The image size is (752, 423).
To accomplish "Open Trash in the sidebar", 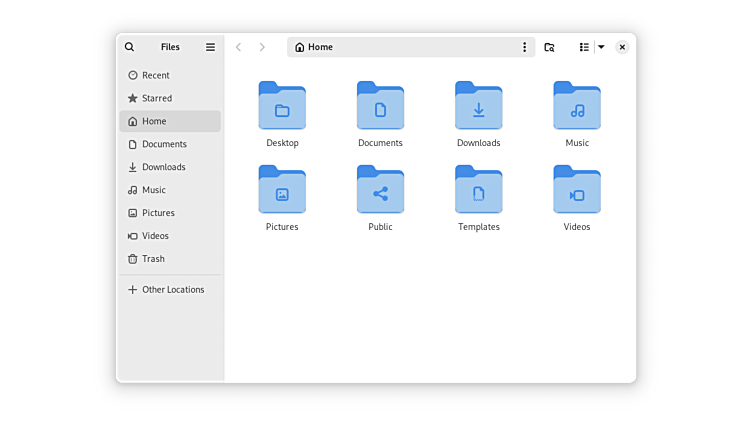I will click(x=152, y=259).
